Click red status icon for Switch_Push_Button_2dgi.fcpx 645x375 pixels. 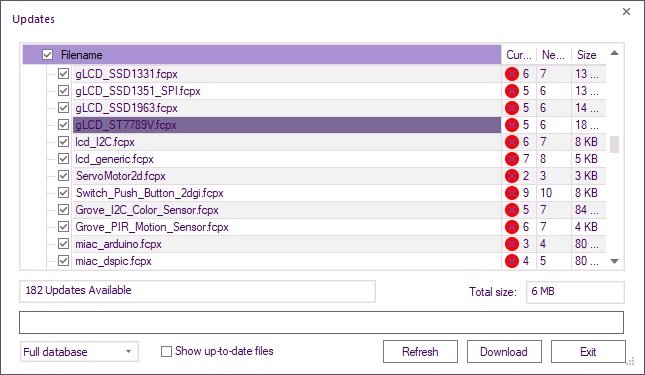pyautogui.click(x=512, y=193)
